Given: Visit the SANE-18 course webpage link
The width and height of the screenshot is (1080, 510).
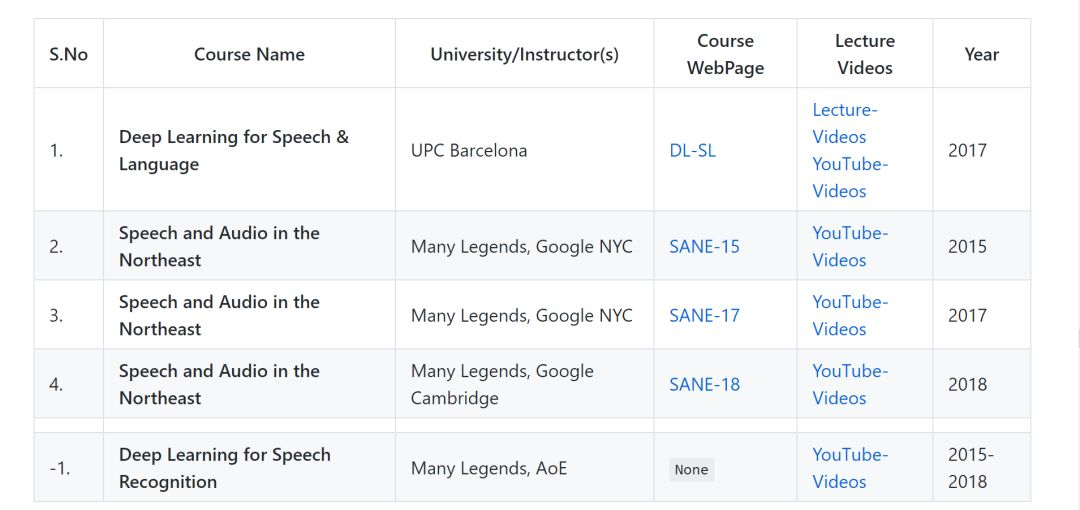Looking at the screenshot, I should pos(704,385).
